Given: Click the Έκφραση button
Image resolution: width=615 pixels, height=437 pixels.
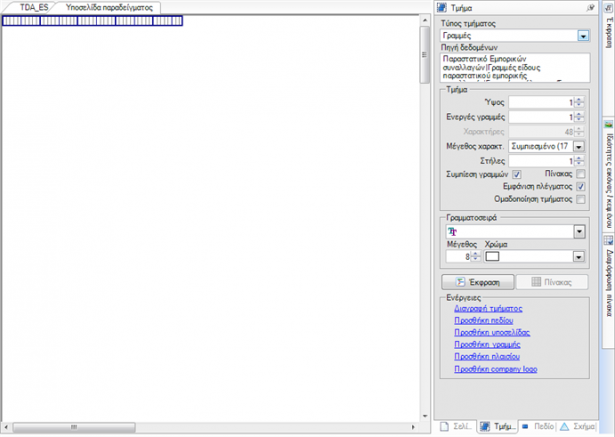Looking at the screenshot, I should (478, 282).
